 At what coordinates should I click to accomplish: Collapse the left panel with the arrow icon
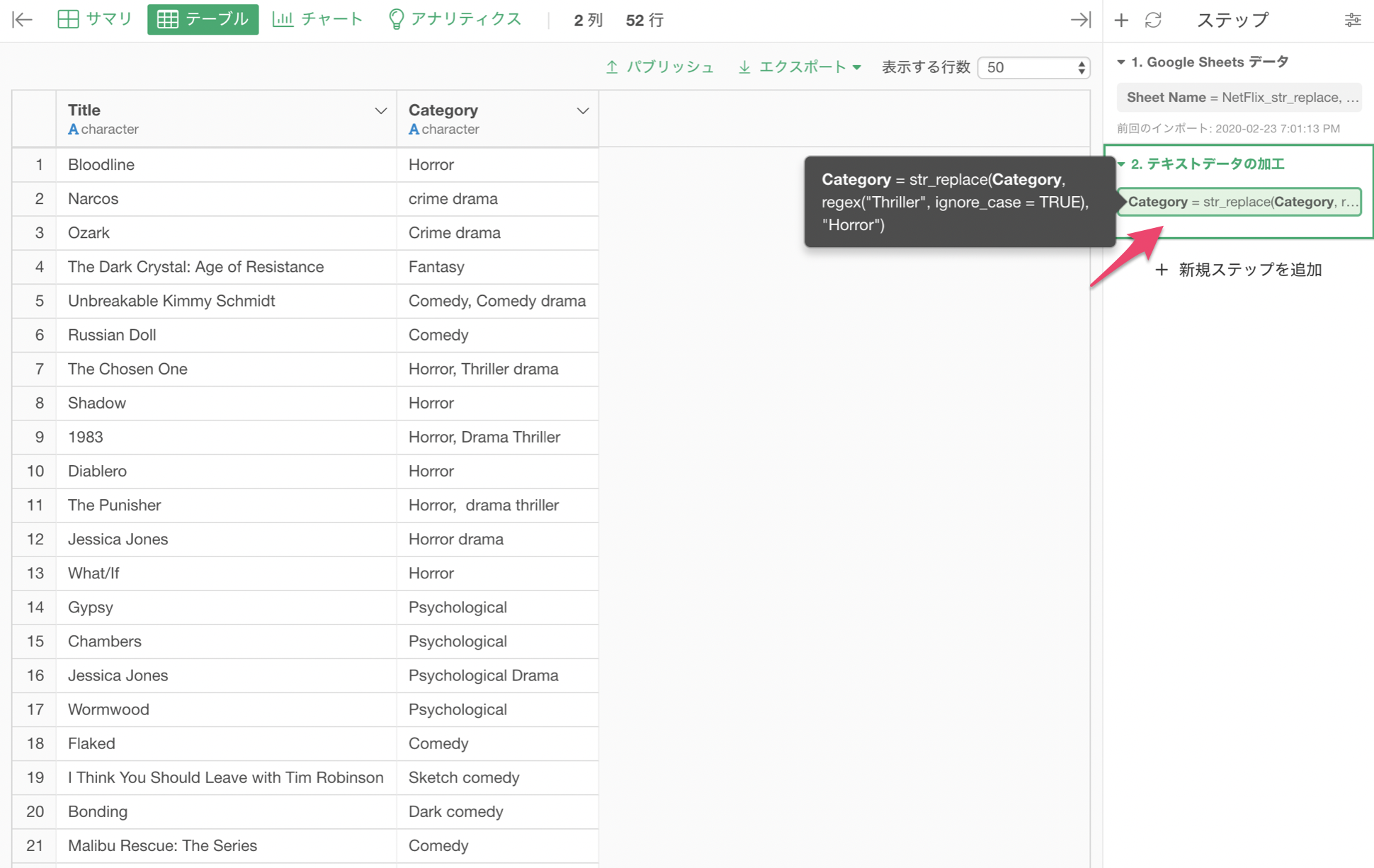(23, 20)
